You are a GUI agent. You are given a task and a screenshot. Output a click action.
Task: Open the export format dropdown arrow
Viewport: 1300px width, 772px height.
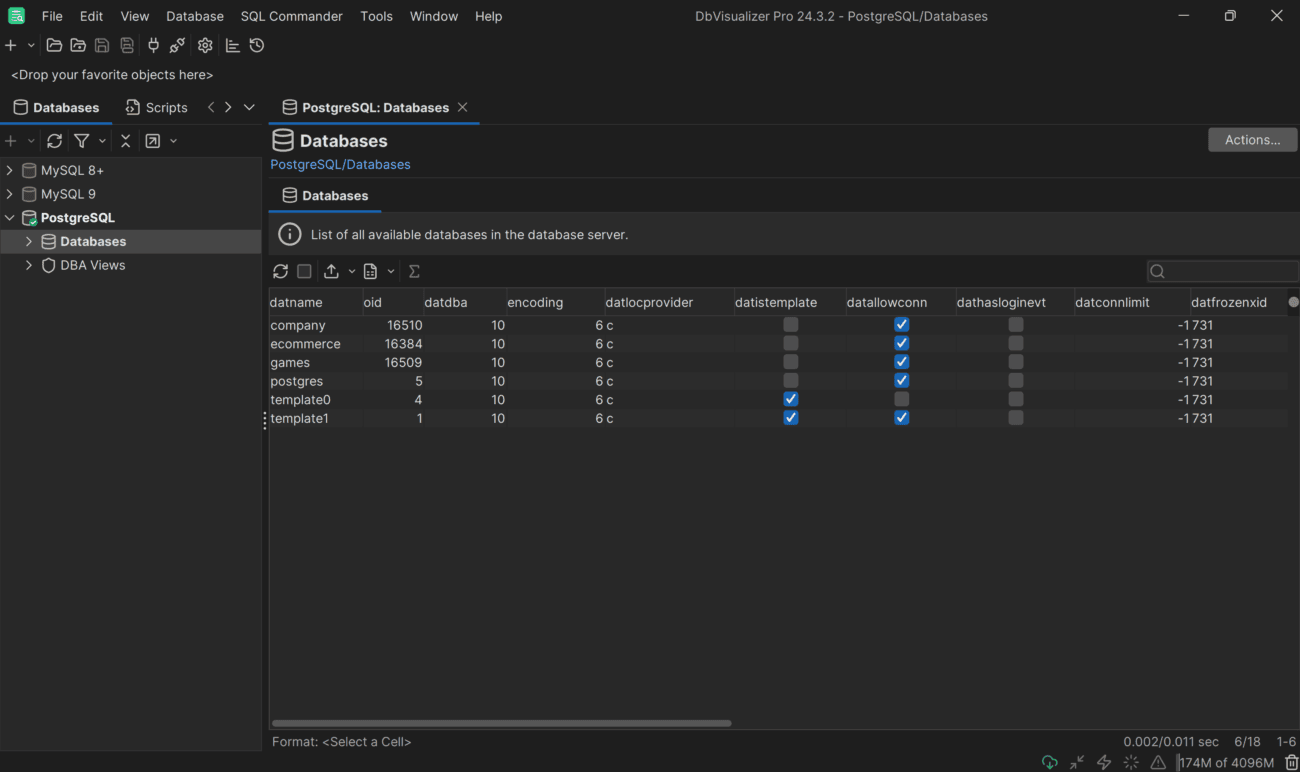(x=351, y=271)
